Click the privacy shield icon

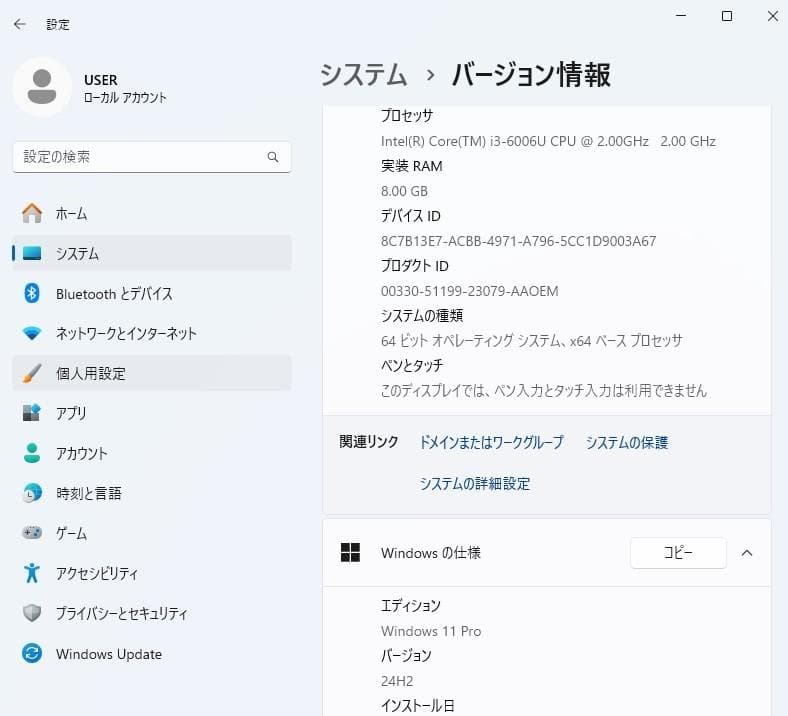pyautogui.click(x=32, y=612)
